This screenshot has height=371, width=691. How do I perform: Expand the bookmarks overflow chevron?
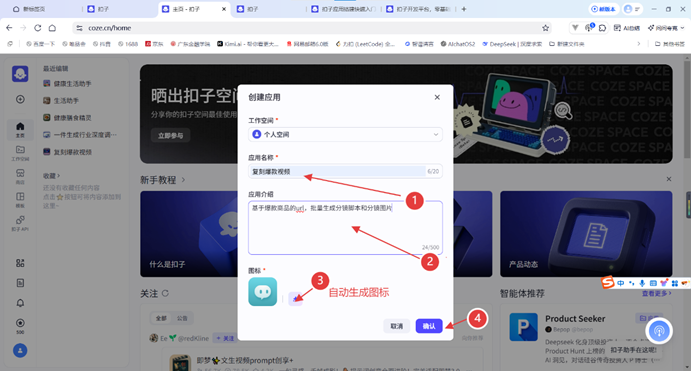[x=639, y=44]
